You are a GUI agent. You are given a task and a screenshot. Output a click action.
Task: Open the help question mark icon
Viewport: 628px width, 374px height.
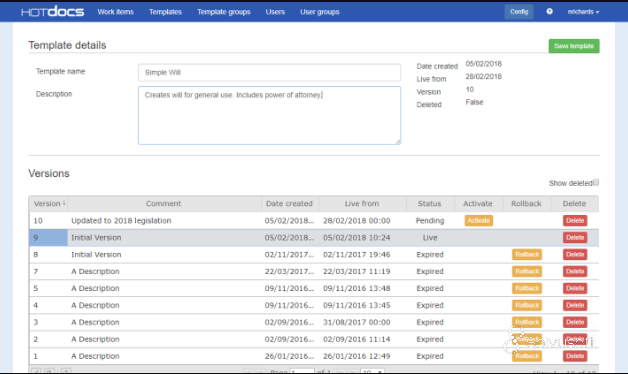[x=550, y=12]
